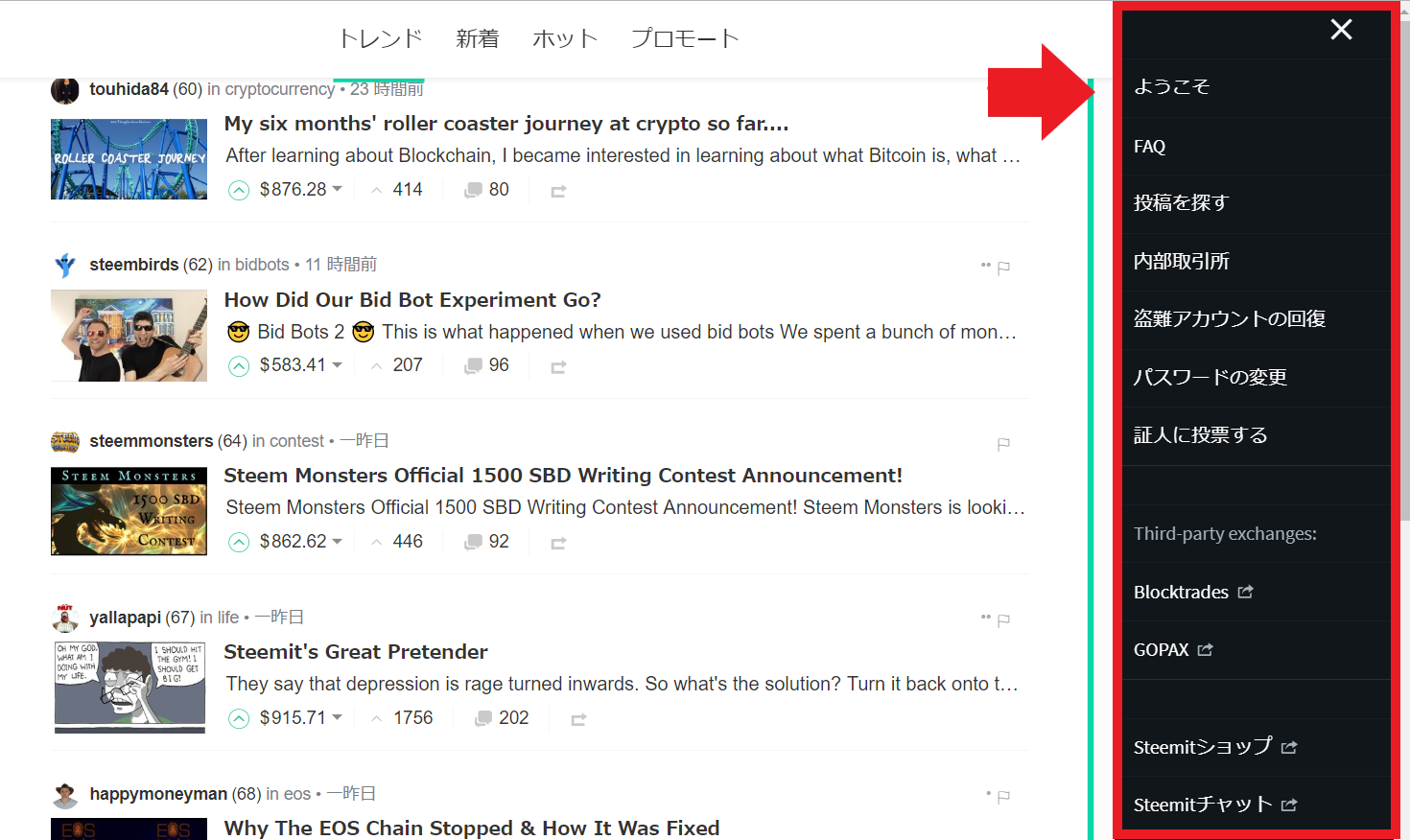Open yallapapi author profile name
The width and height of the screenshot is (1410, 840).
click(125, 618)
